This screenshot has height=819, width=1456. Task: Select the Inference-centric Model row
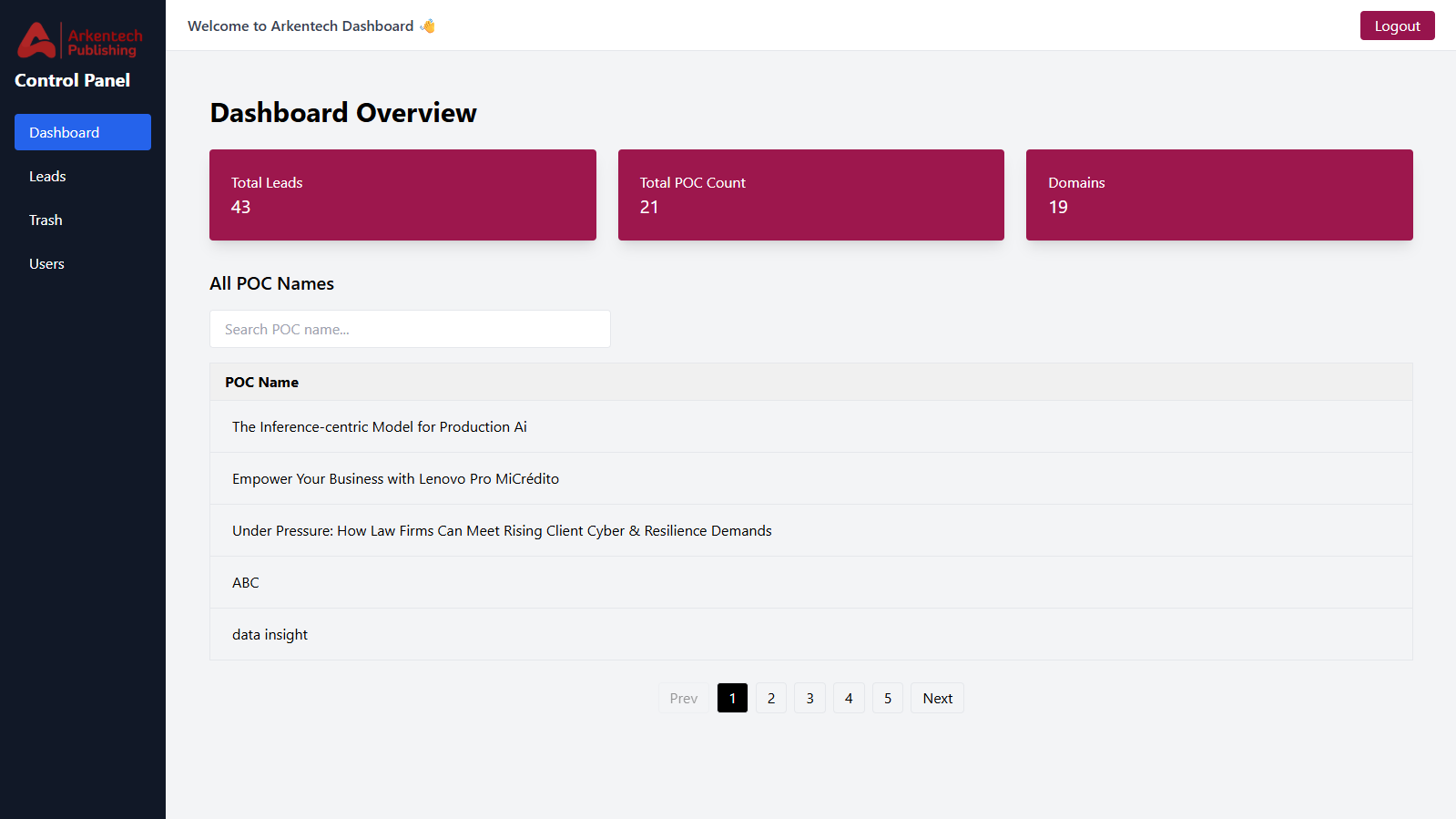tap(380, 427)
